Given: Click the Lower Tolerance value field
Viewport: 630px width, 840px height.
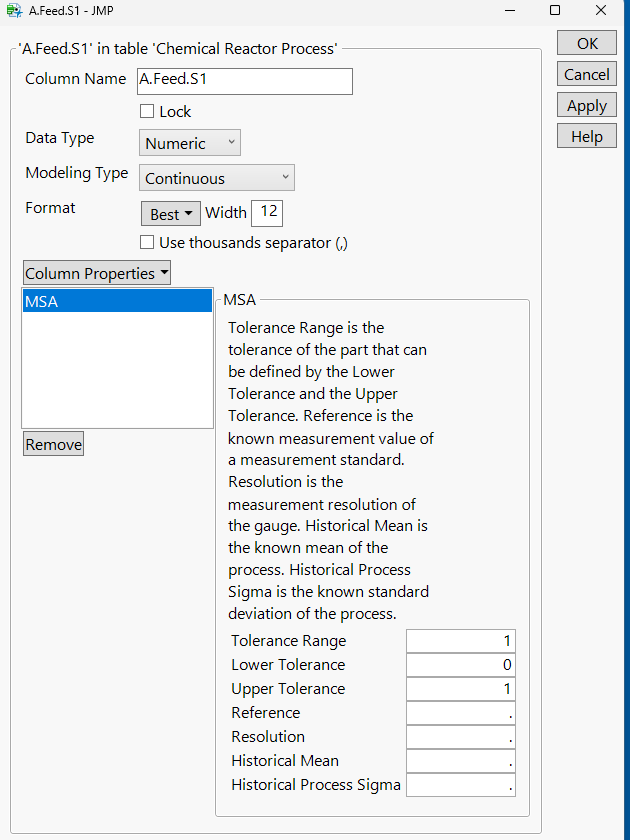Looking at the screenshot, I should click(x=461, y=665).
